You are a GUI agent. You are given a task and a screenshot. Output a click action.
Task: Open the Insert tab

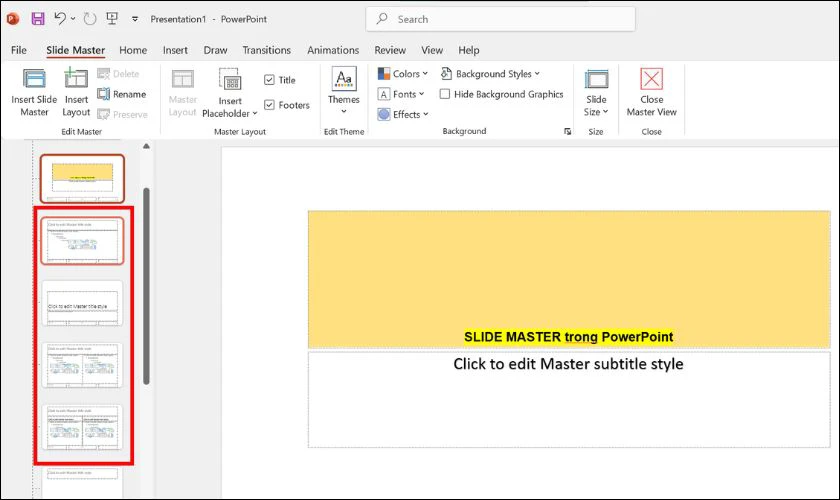tap(175, 50)
